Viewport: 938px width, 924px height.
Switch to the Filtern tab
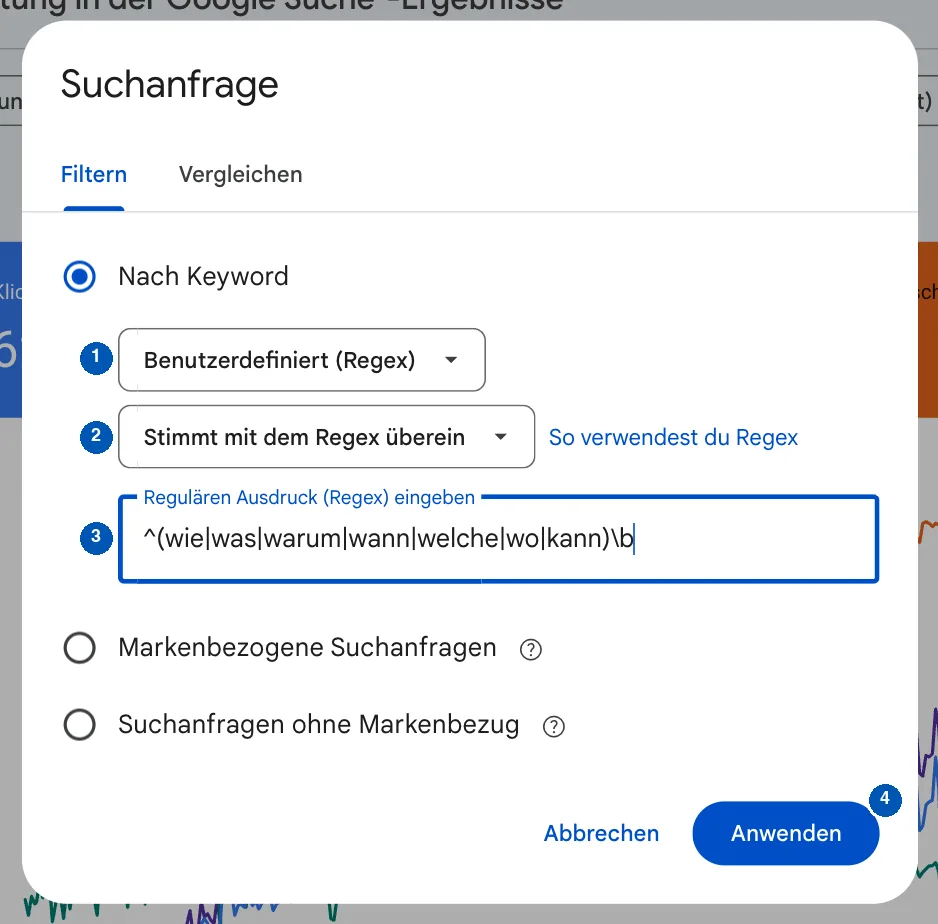(94, 175)
